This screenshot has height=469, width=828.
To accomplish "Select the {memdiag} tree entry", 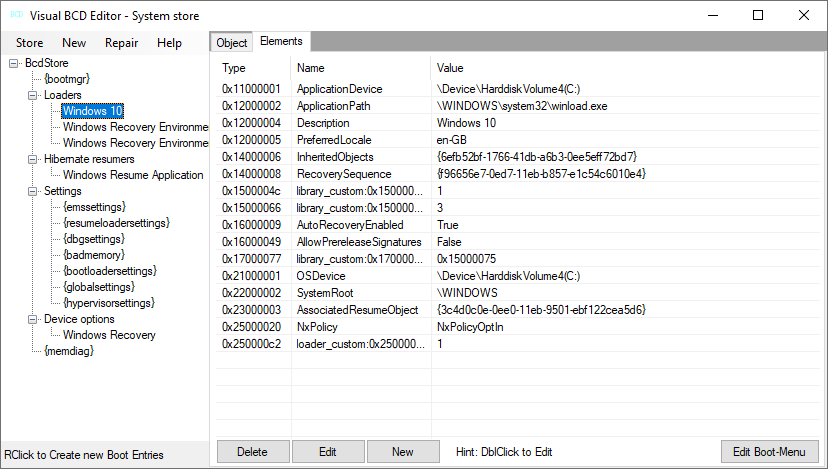I will click(x=69, y=351).
